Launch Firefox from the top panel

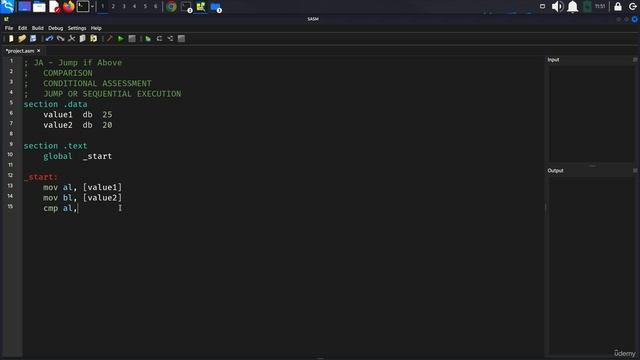pyautogui.click(x=69, y=7)
